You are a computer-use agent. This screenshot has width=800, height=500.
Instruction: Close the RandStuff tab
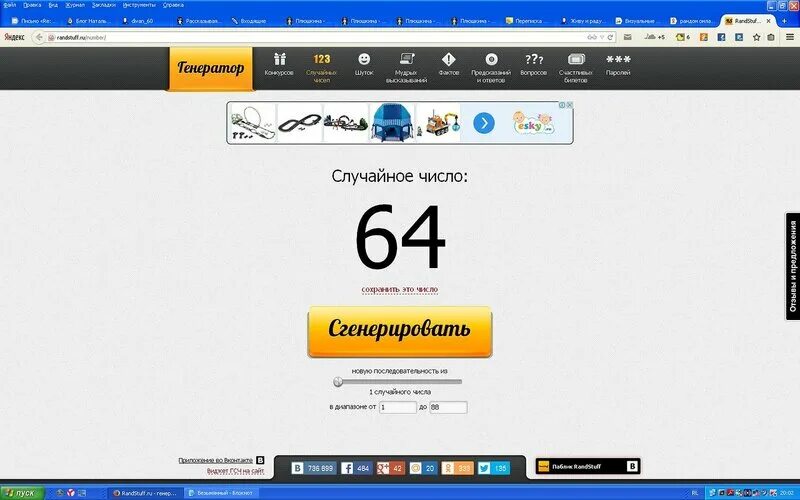click(x=769, y=21)
